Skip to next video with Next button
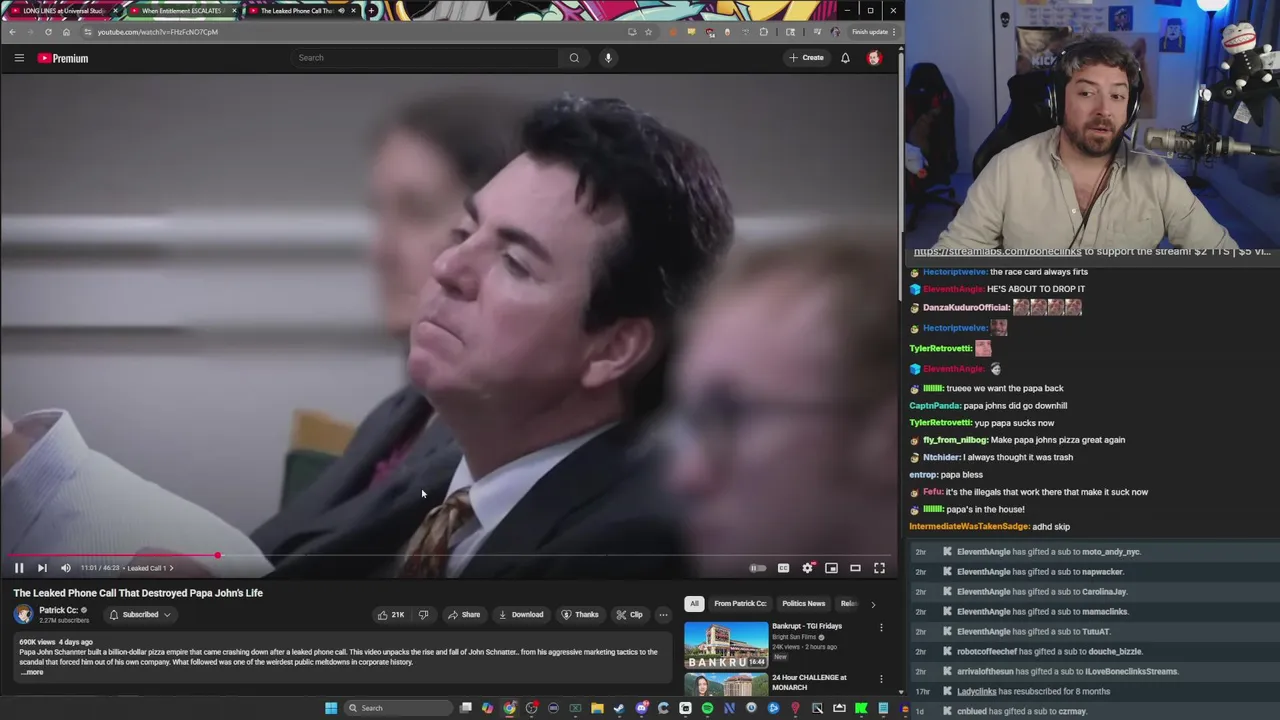This screenshot has height=720, width=1280. pos(42,568)
